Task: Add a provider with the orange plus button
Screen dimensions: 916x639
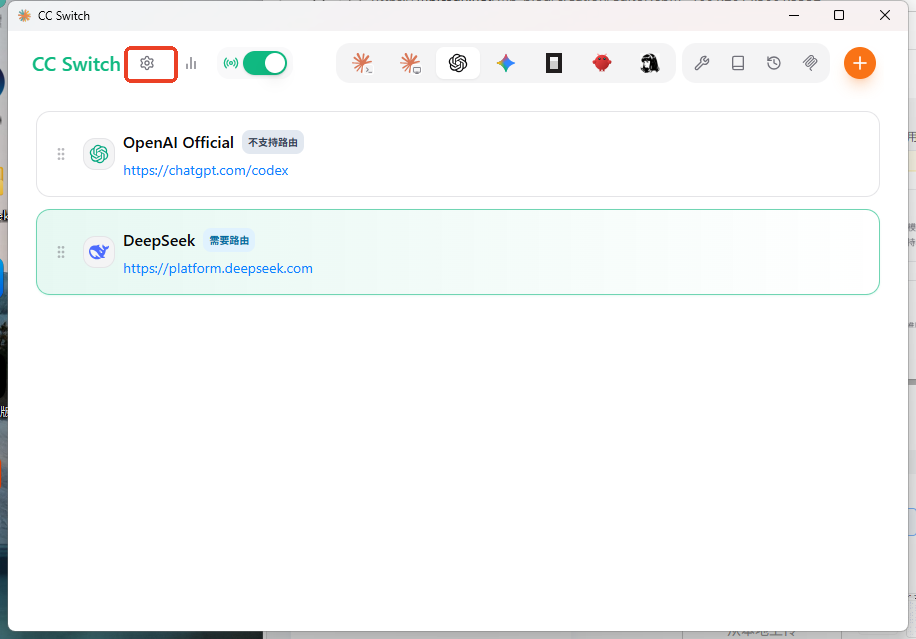Action: point(860,63)
